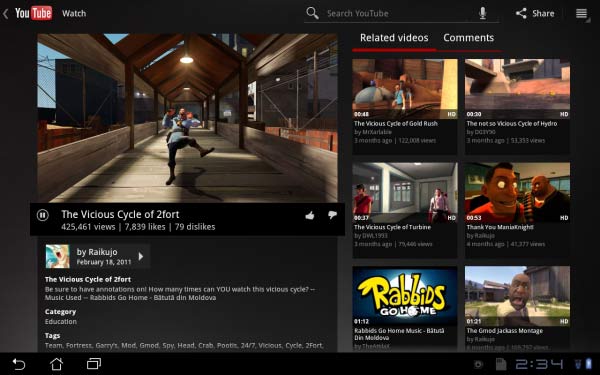
Task: Like the video with thumbs up
Action: coord(310,216)
